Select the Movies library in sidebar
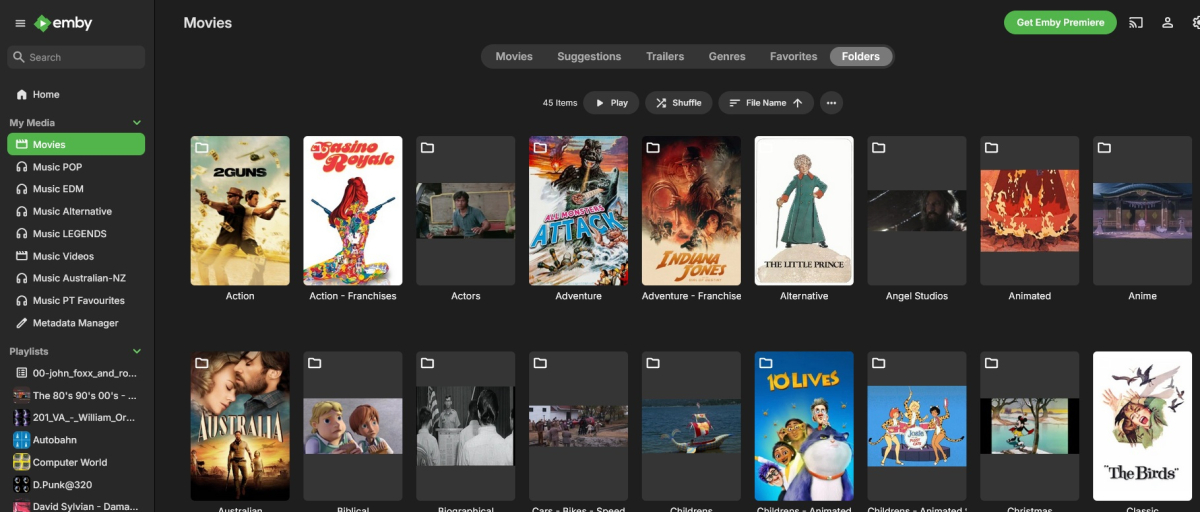Image resolution: width=1200 pixels, height=512 pixels. [x=76, y=144]
